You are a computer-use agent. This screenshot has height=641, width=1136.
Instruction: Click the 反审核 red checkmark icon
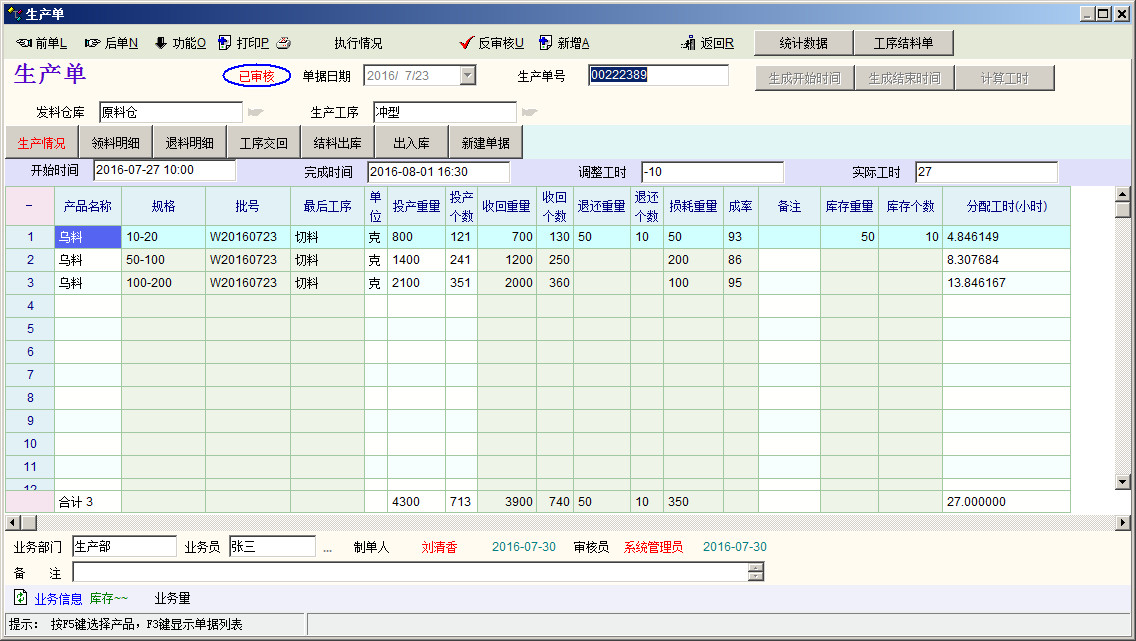coord(466,43)
